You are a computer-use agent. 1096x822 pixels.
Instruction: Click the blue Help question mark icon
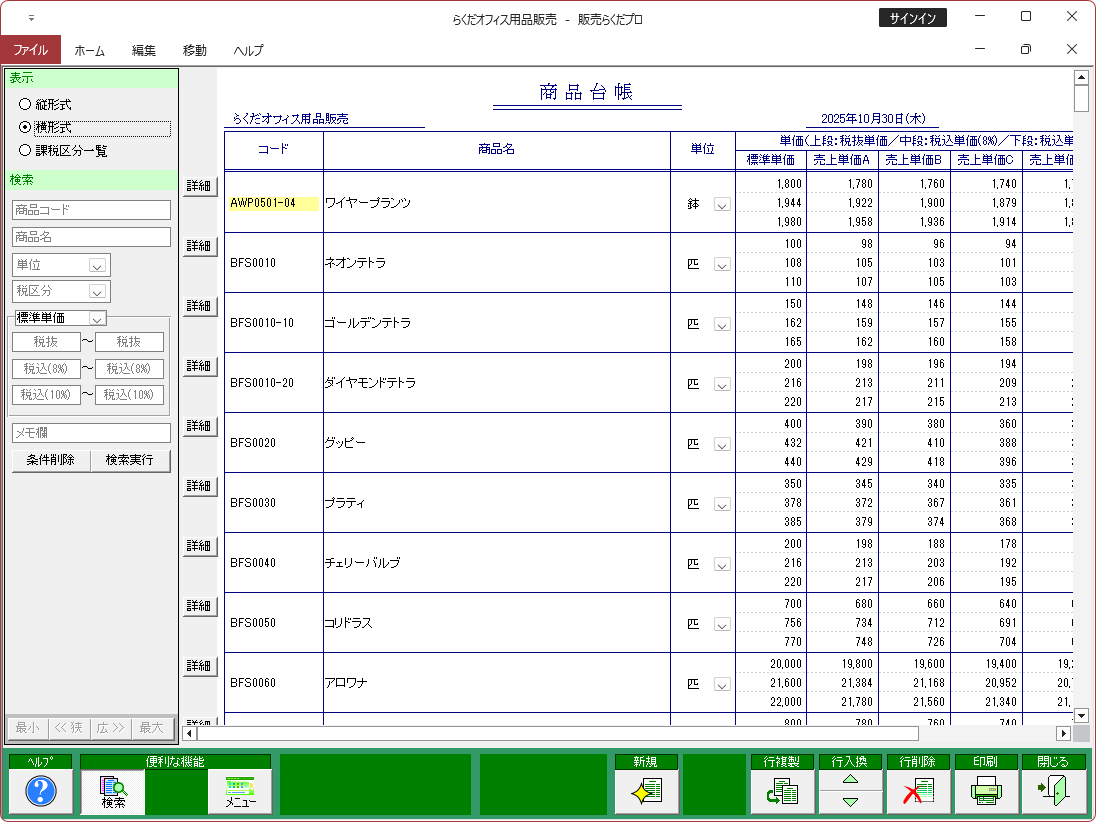click(x=40, y=792)
